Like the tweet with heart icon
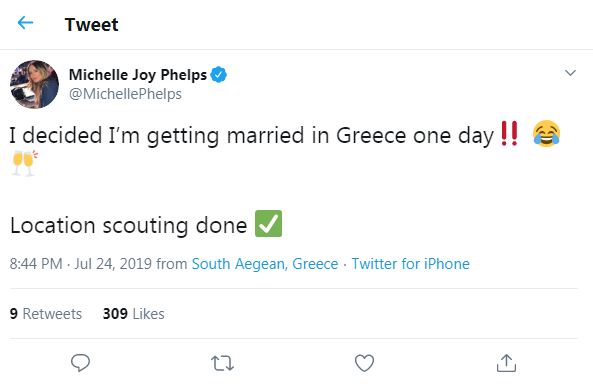593x384 pixels. coord(364,363)
